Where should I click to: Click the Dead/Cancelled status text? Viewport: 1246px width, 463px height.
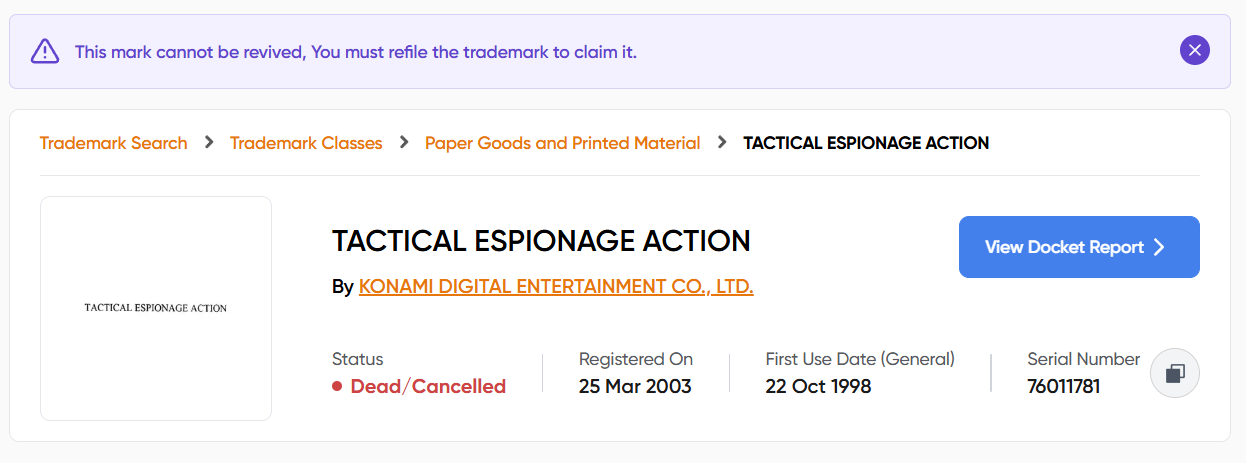428,387
